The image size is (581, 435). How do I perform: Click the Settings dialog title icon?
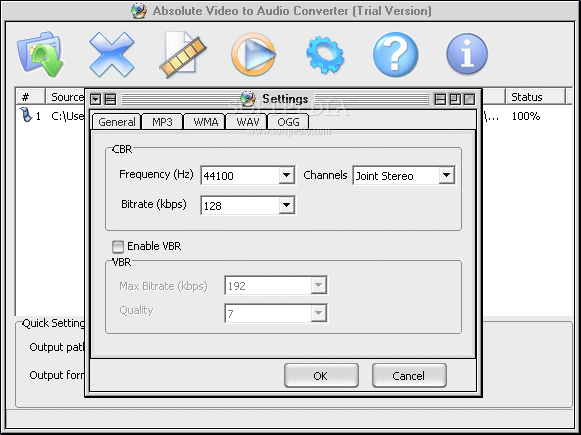(x=248, y=99)
